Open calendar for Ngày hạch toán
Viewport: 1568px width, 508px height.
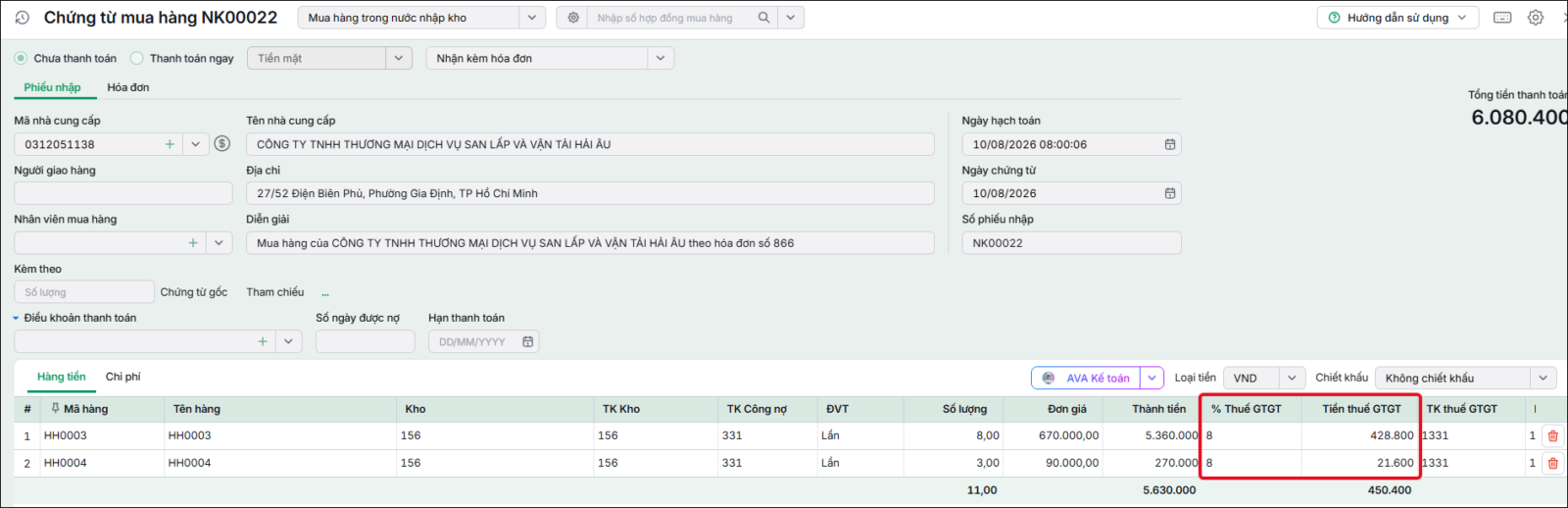[x=1169, y=144]
